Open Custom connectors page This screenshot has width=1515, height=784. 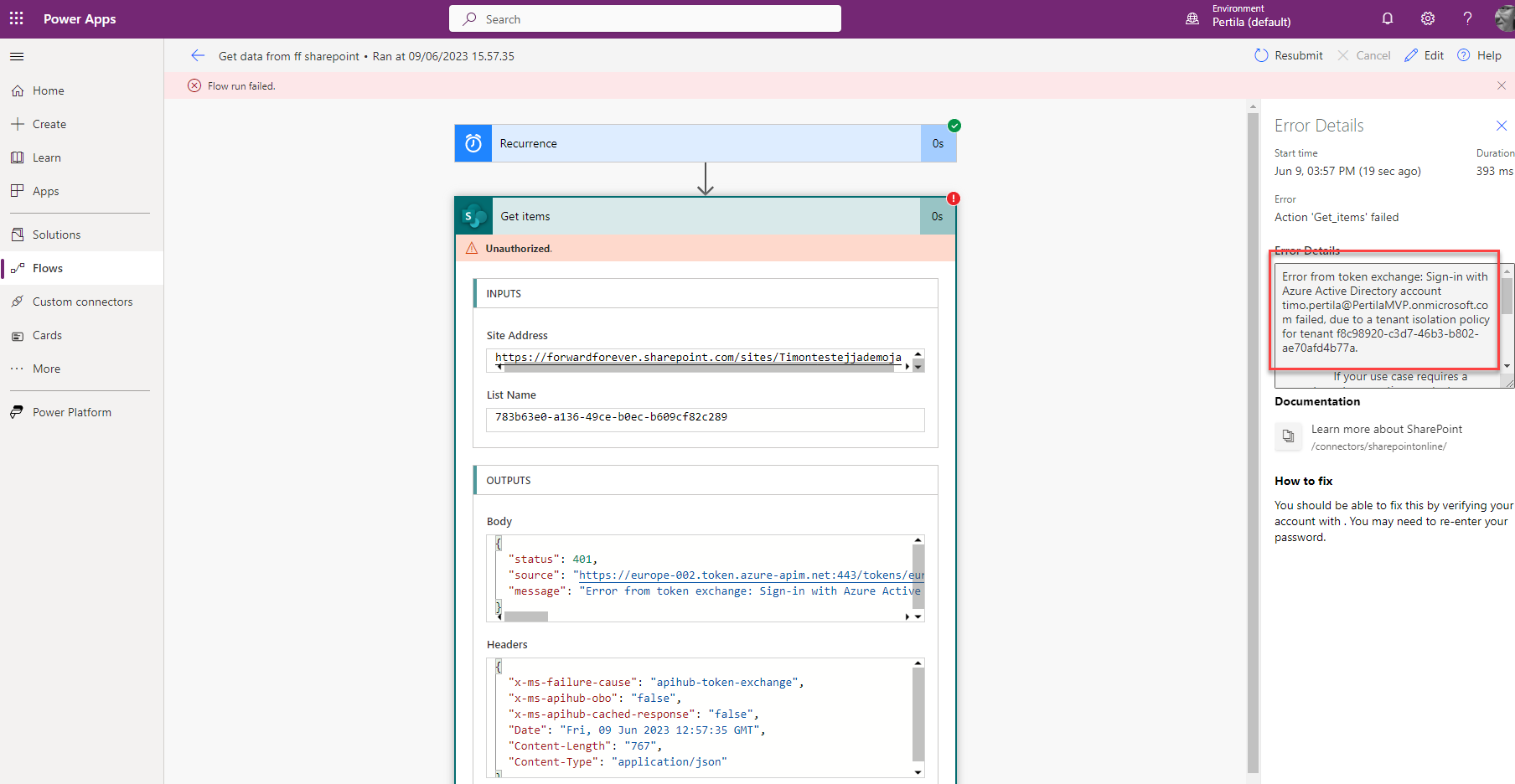[x=82, y=302]
